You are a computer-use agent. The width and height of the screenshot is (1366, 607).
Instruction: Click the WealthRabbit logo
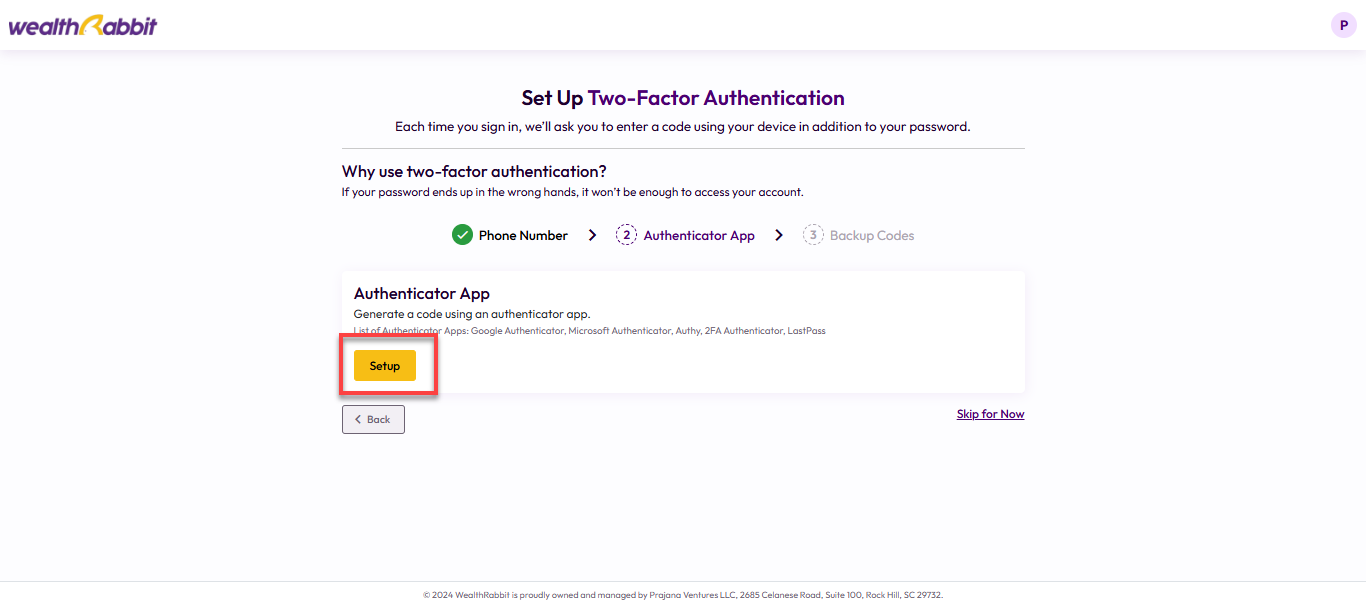83,25
